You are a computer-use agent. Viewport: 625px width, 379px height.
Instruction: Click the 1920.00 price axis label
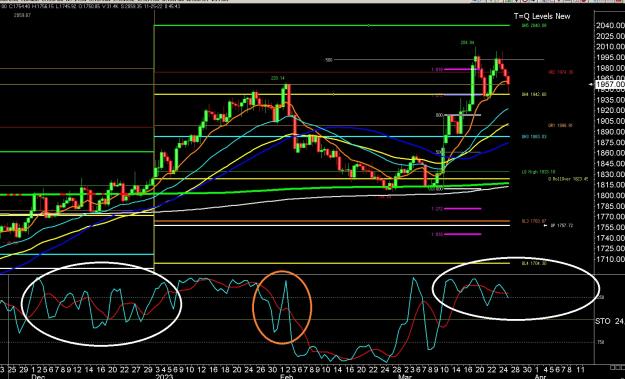coord(610,110)
